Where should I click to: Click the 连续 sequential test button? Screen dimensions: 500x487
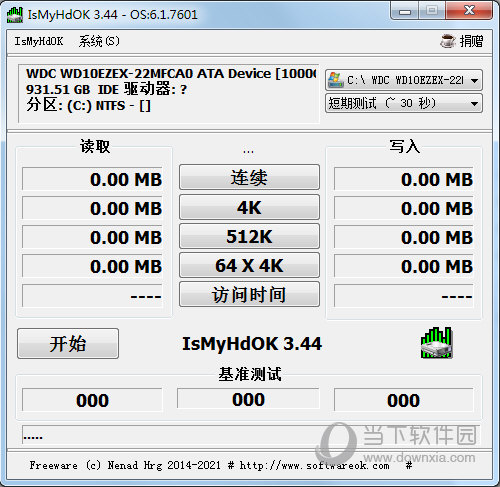[249, 177]
